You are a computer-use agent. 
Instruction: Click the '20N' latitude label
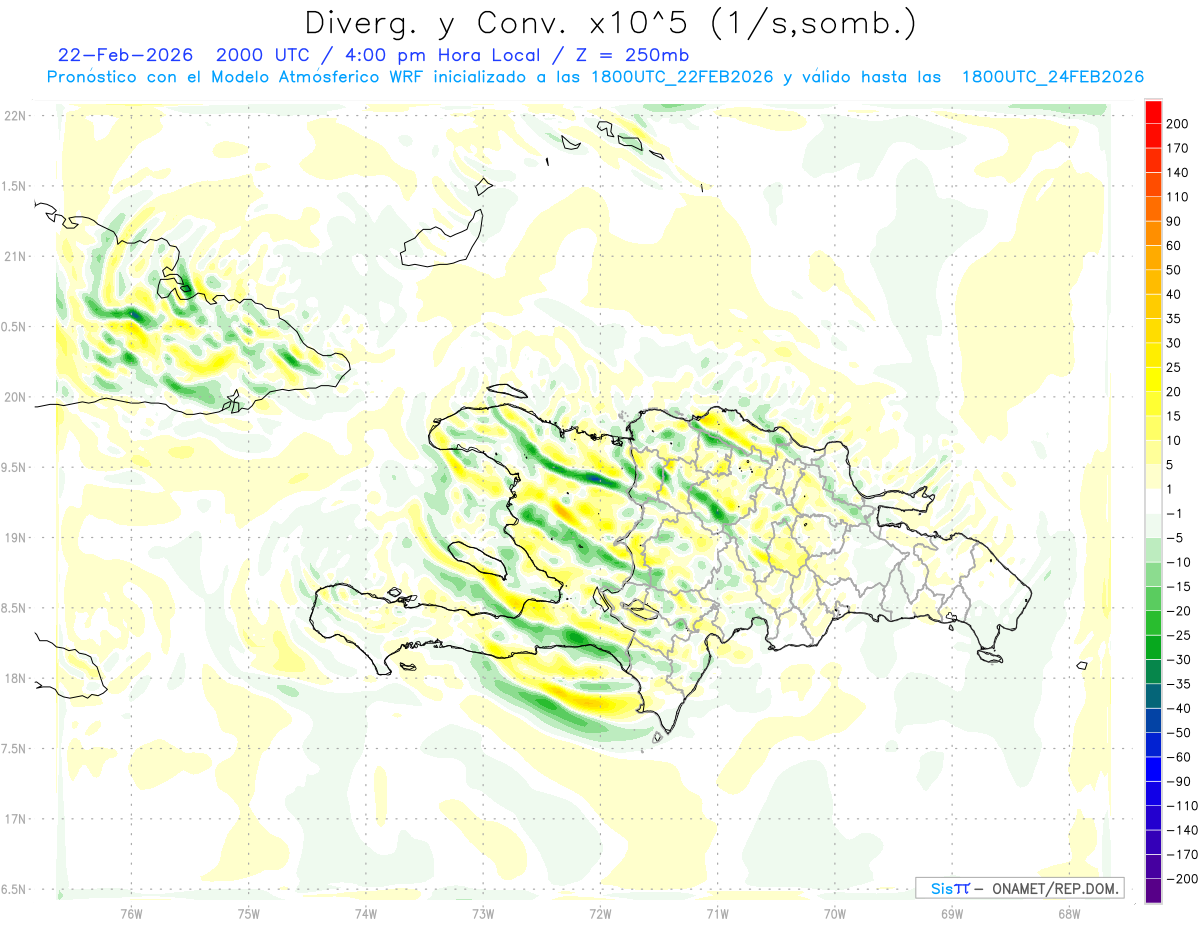(14, 397)
